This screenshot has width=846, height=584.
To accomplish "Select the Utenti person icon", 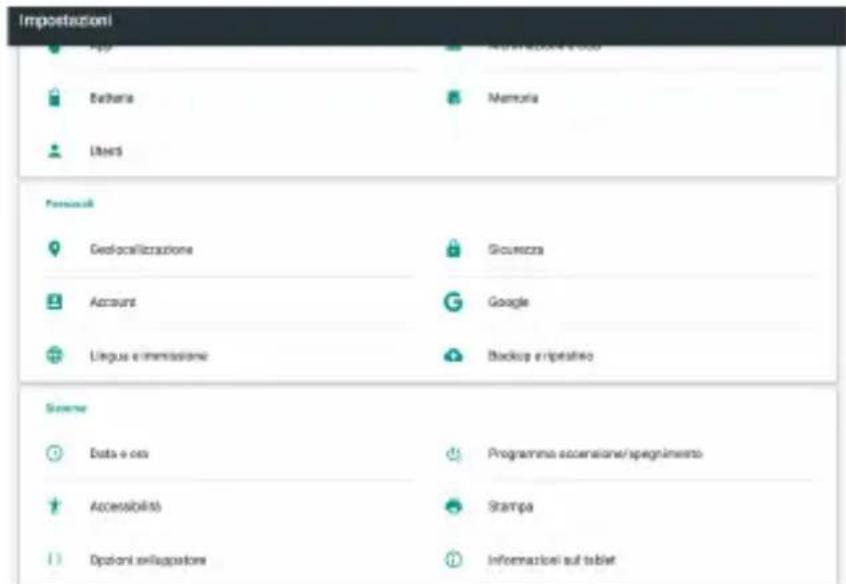I will point(54,151).
